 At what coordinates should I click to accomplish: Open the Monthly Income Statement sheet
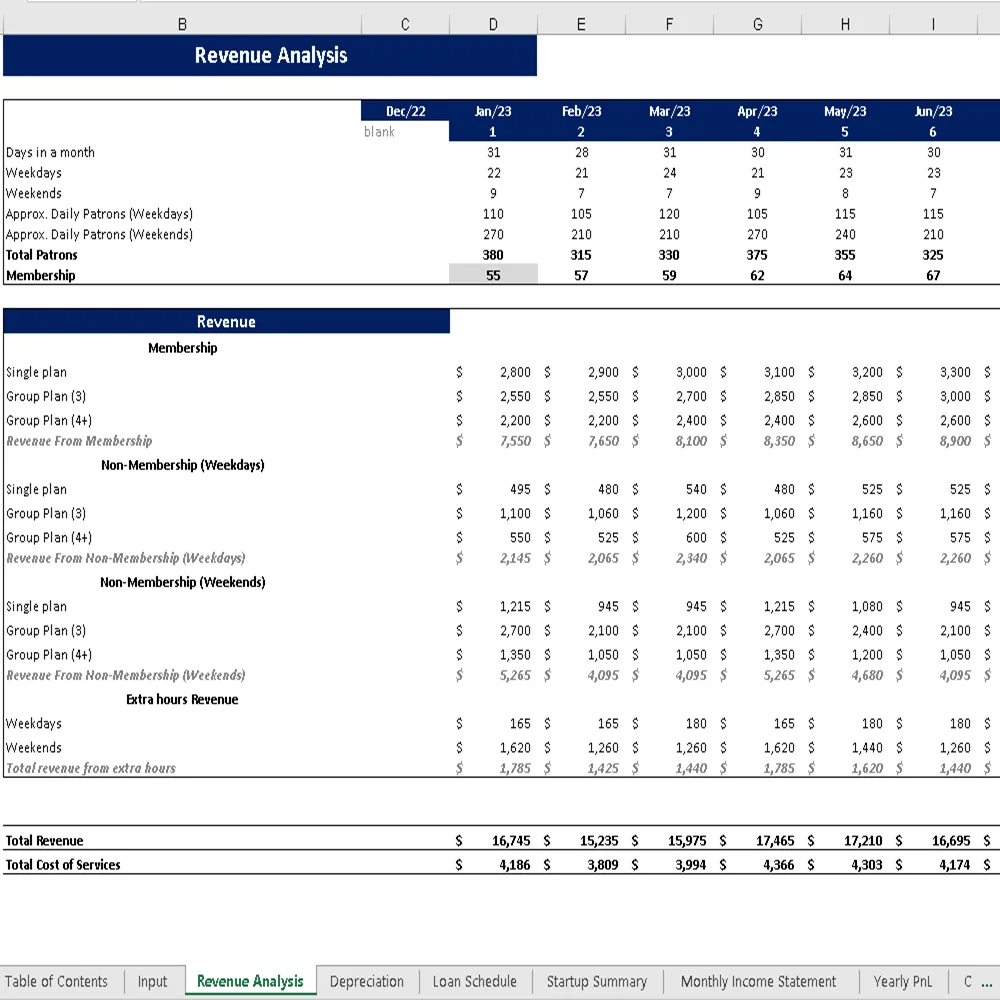(758, 981)
